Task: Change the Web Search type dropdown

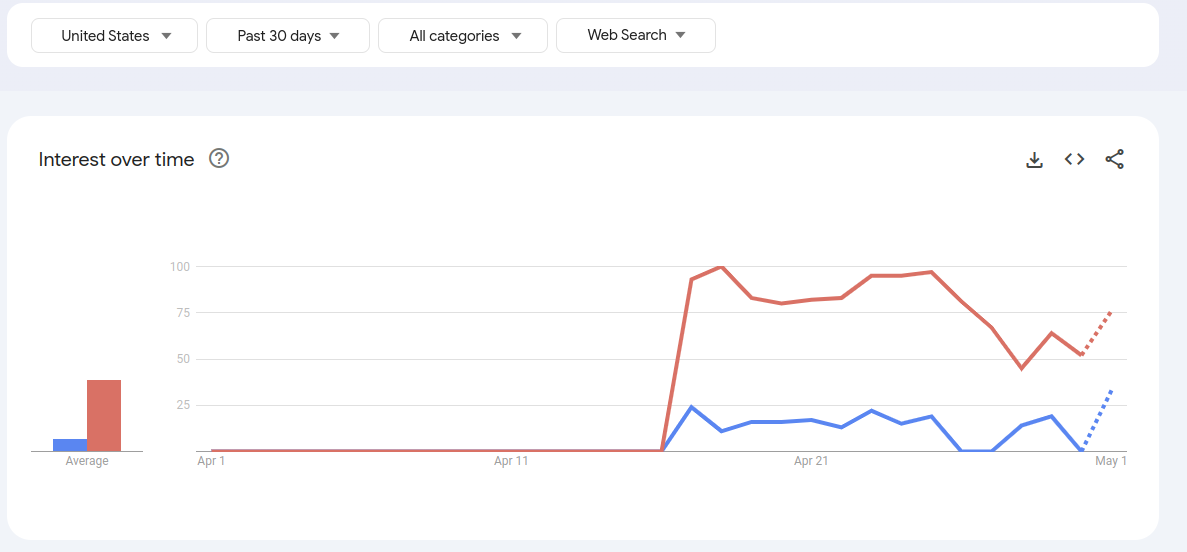Action: tap(636, 35)
